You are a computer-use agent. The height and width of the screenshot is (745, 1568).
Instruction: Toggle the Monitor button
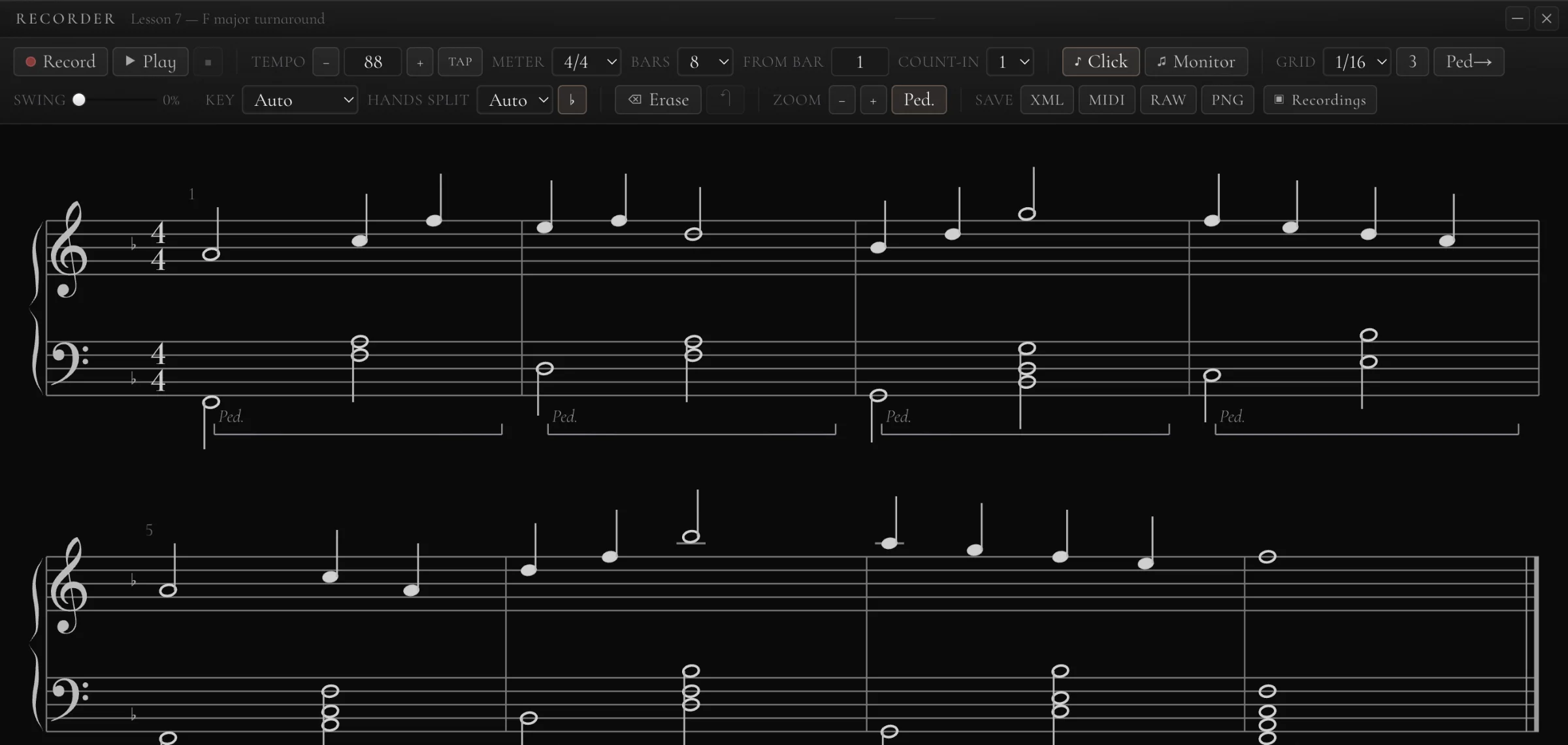coord(1196,61)
